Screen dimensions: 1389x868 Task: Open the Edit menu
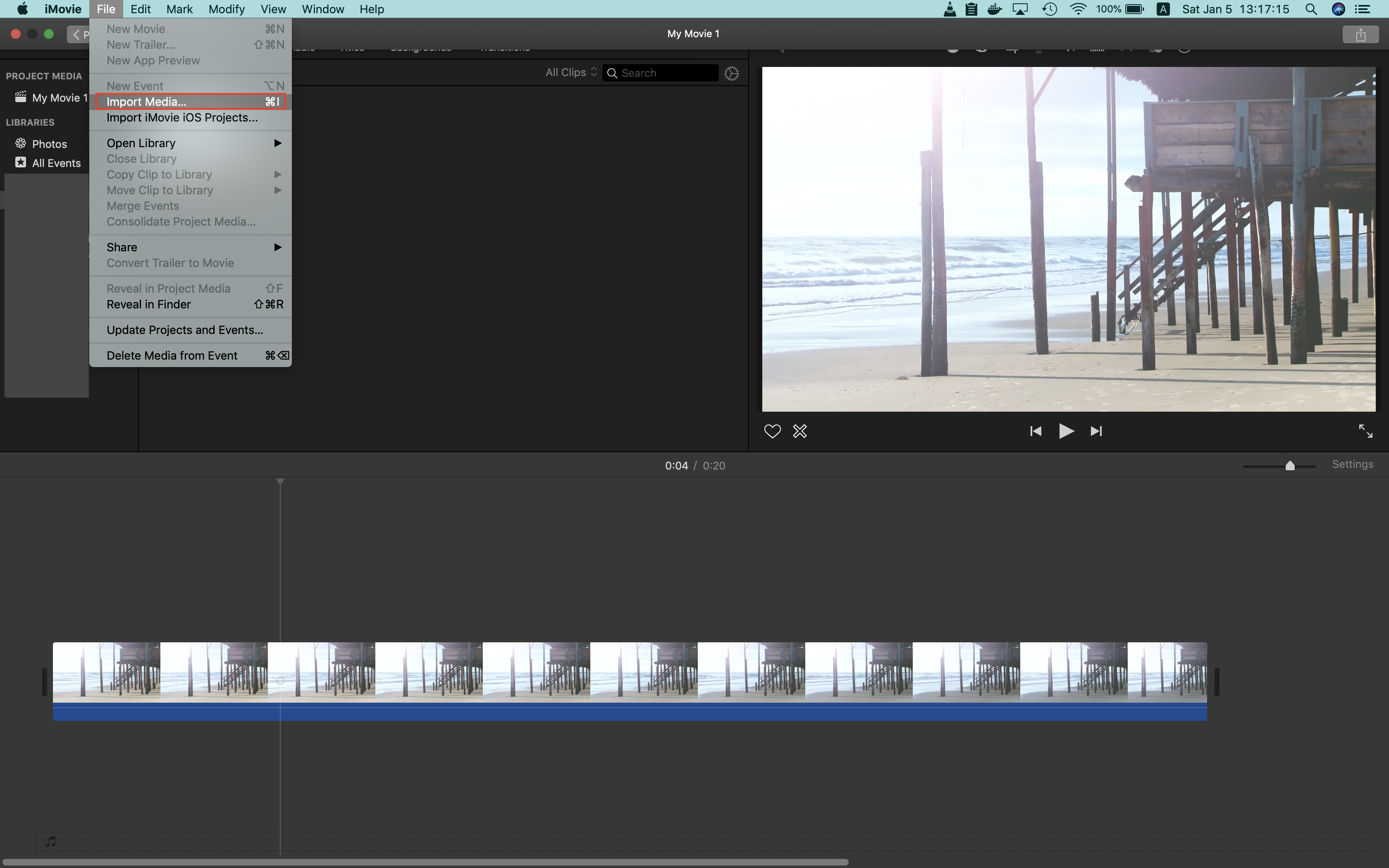(140, 9)
